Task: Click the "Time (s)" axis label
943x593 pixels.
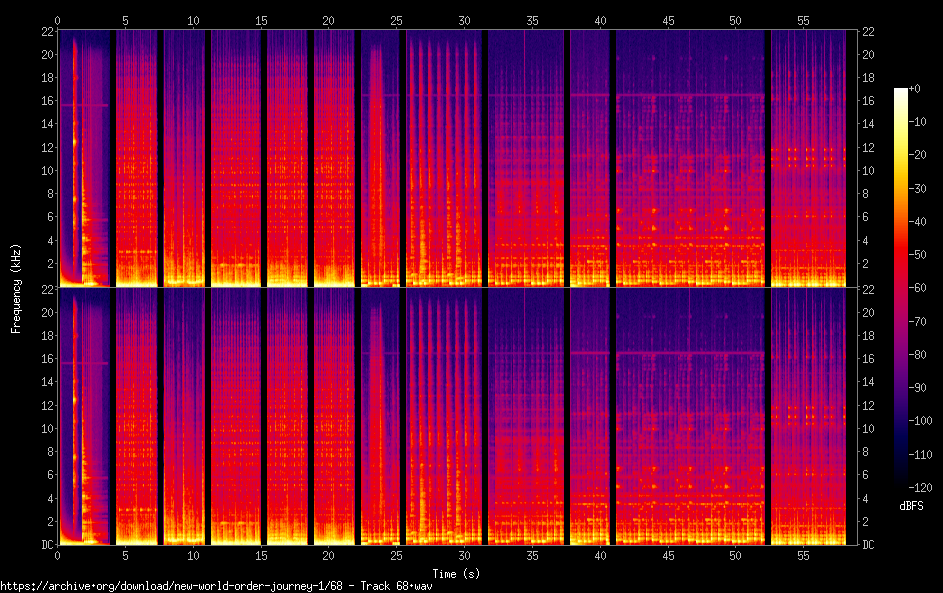Action: click(455, 573)
